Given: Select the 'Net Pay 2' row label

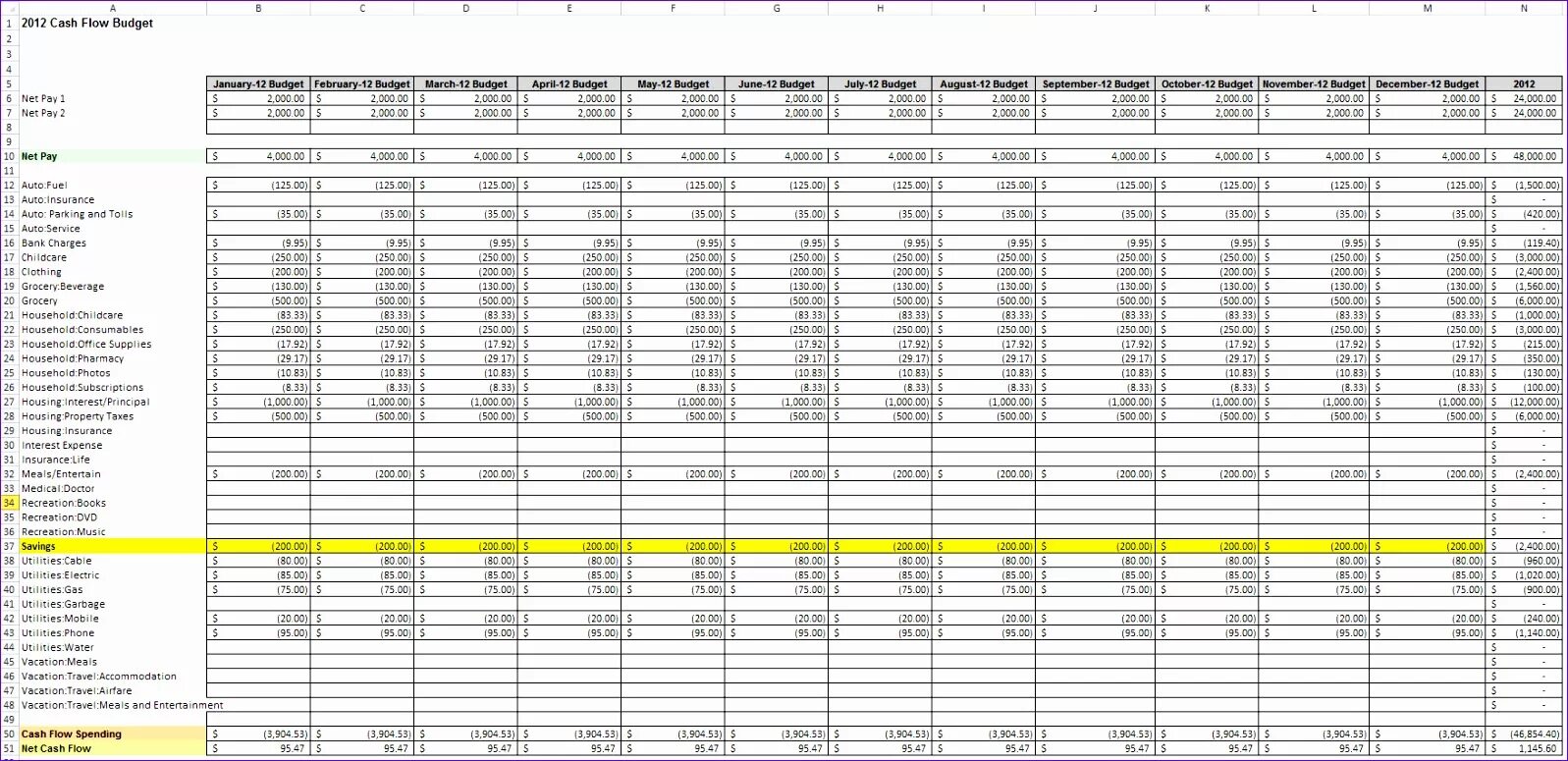Looking at the screenshot, I should point(43,113).
